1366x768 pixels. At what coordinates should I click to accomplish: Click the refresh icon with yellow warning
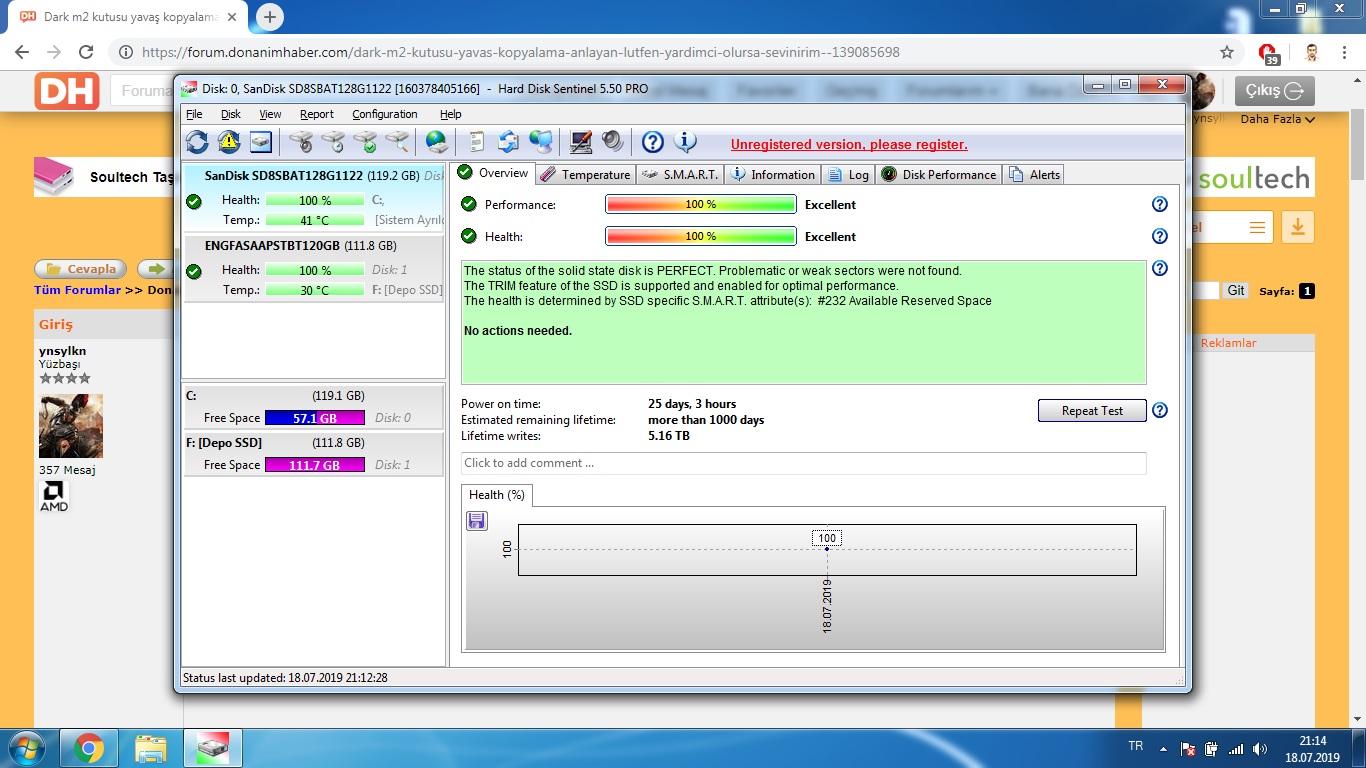[x=229, y=142]
